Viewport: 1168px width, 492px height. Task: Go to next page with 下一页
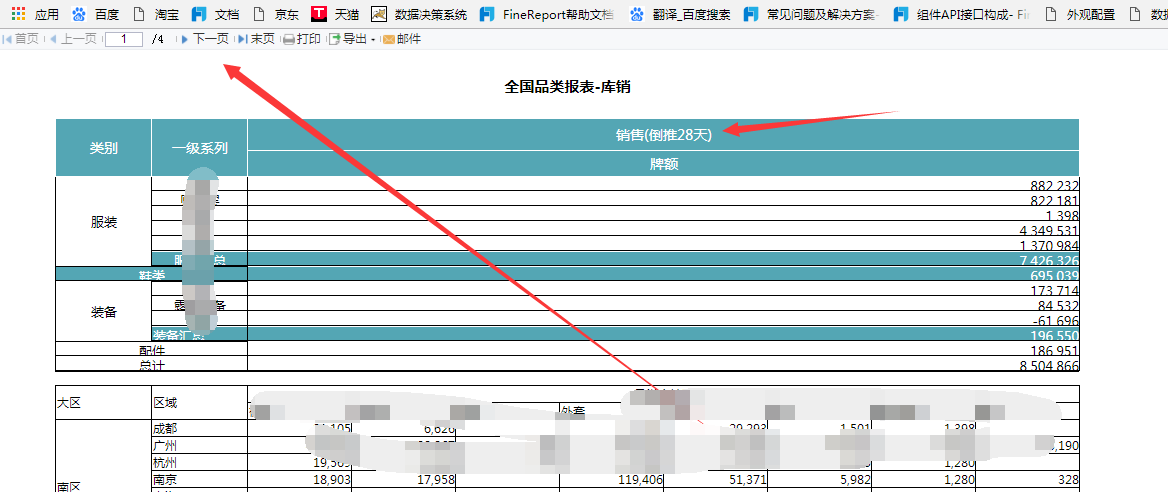coord(204,40)
